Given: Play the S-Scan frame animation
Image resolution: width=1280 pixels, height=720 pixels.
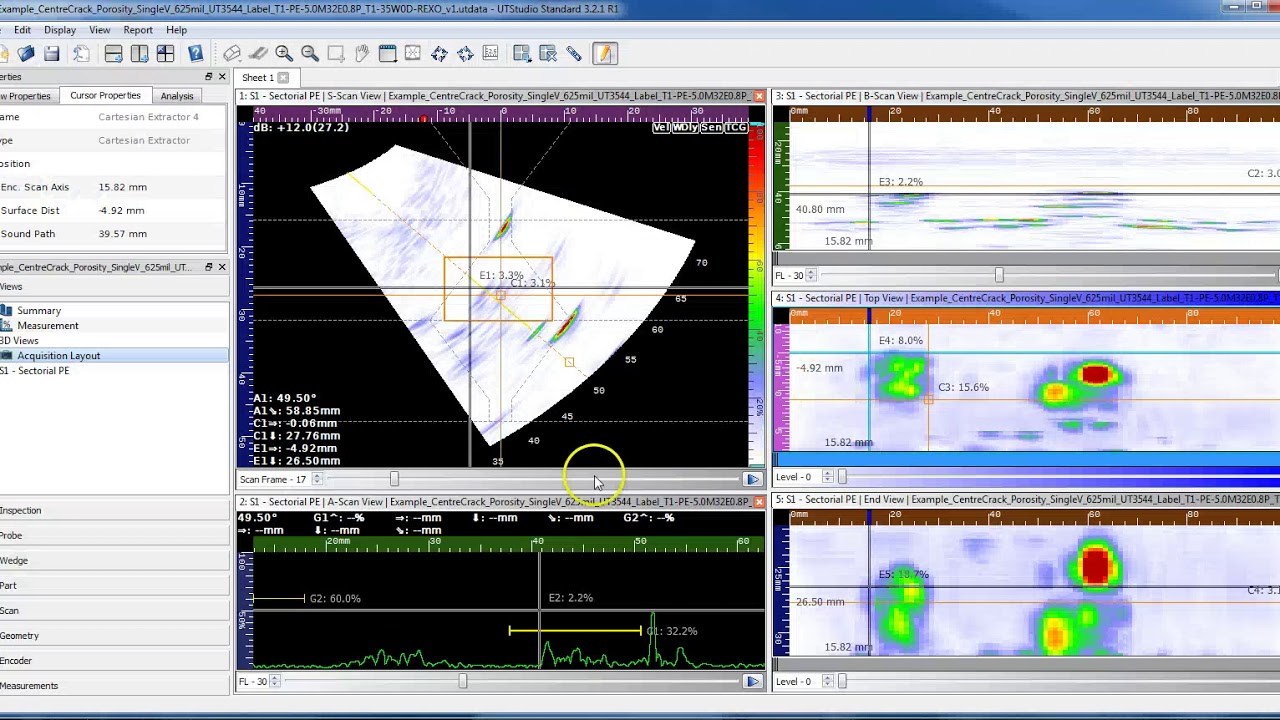Looking at the screenshot, I should pos(753,479).
